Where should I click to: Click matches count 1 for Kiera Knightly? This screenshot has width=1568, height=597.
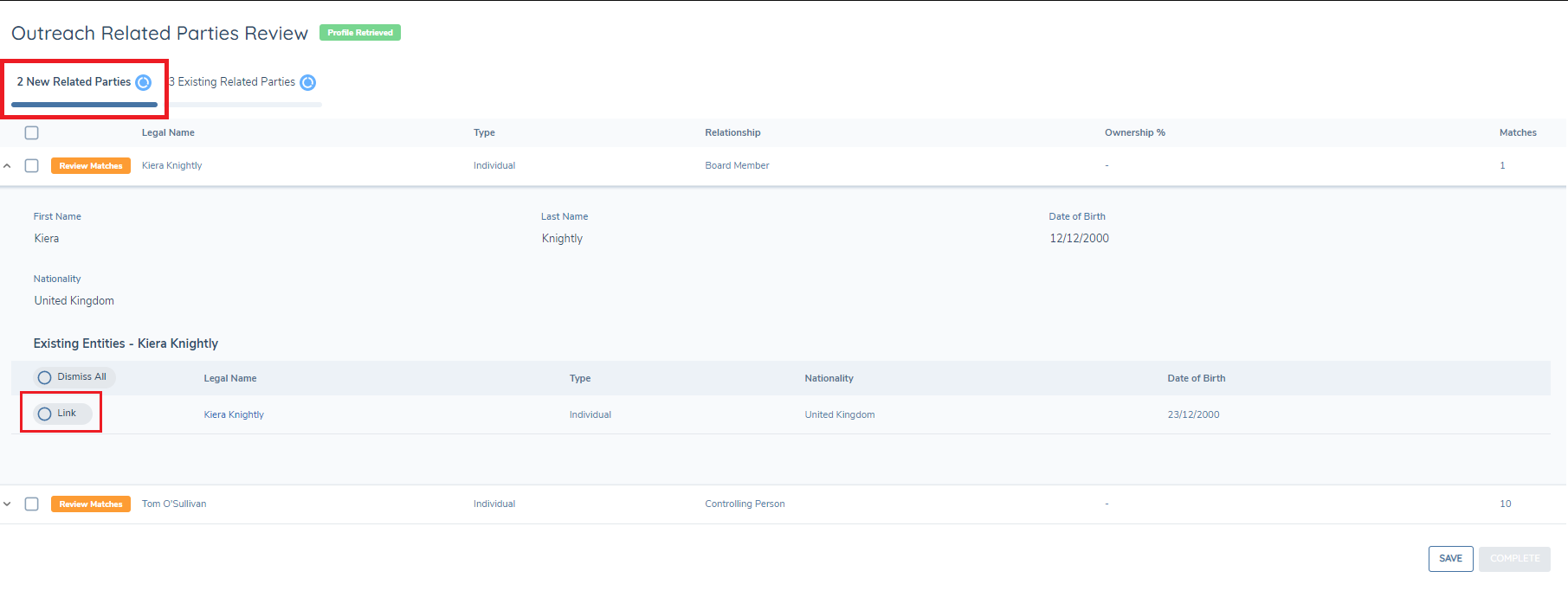[1502, 166]
